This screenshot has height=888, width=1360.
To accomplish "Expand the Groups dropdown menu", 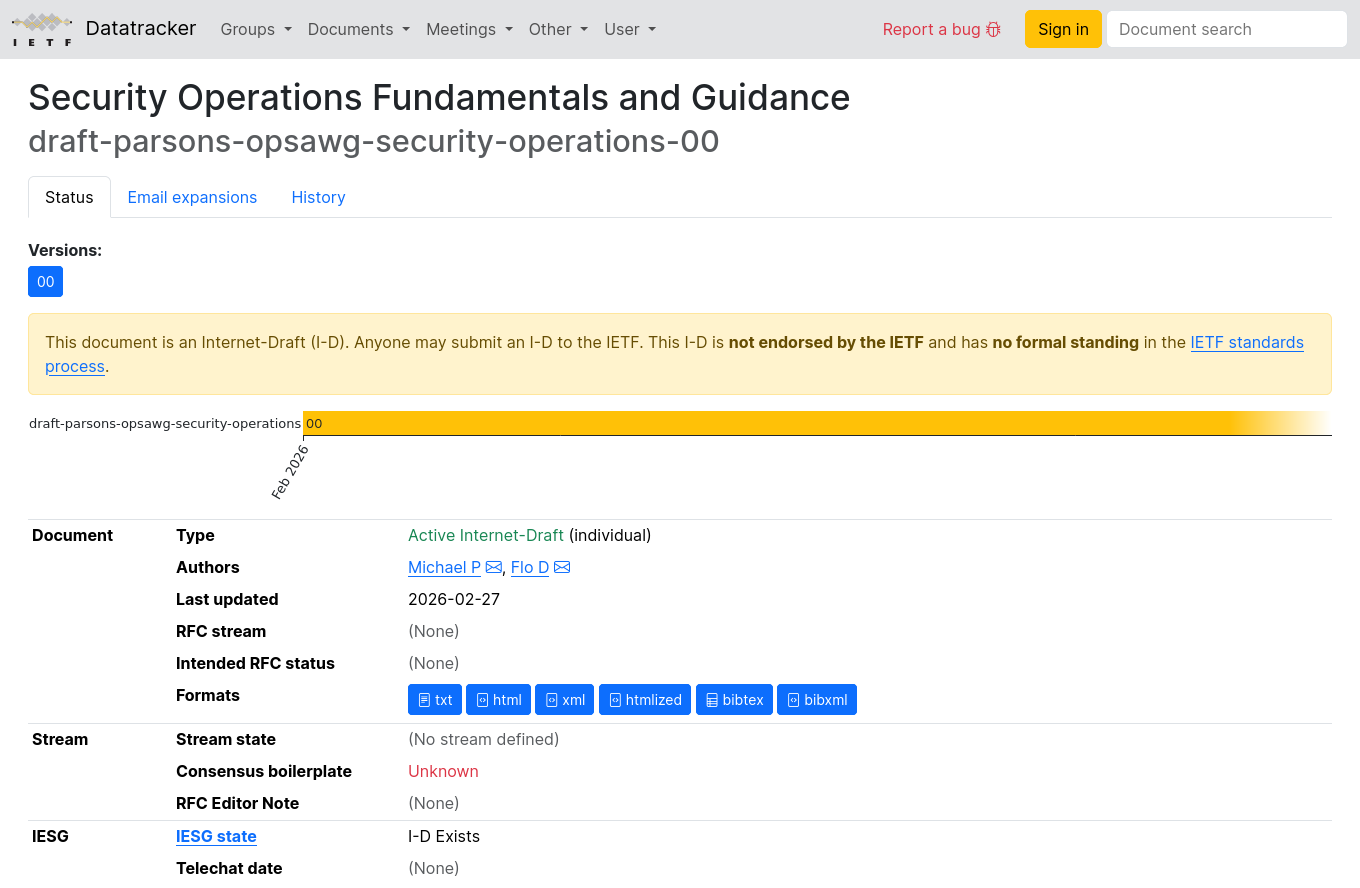I will tap(256, 29).
